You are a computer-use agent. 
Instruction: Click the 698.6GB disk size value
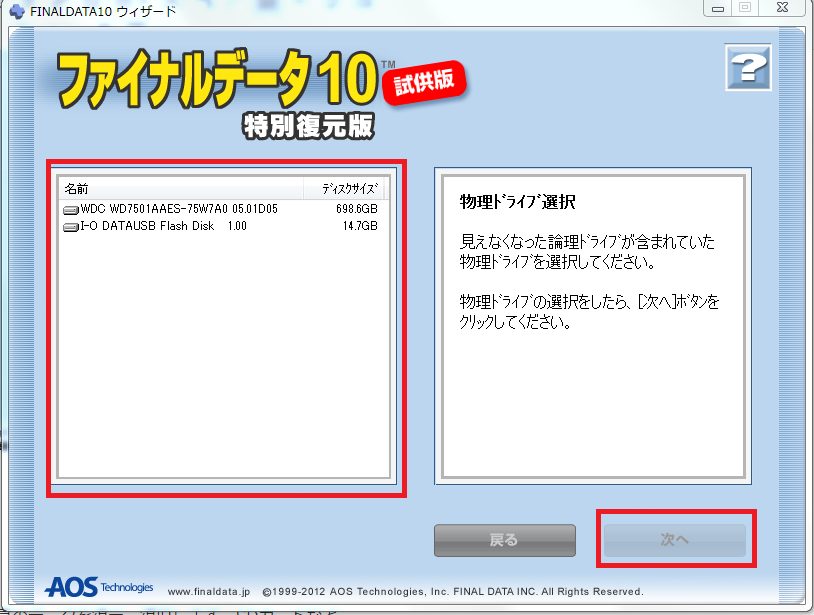click(357, 209)
